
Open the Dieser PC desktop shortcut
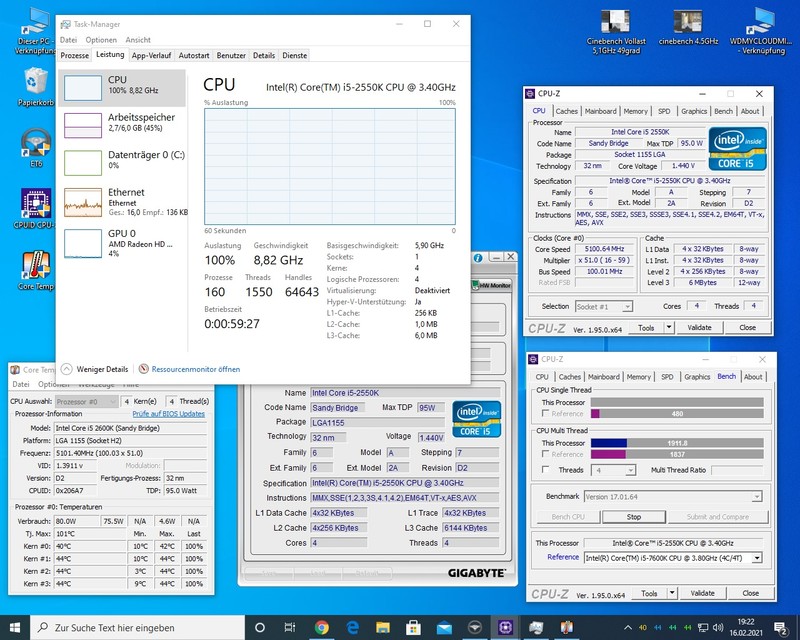(34, 31)
